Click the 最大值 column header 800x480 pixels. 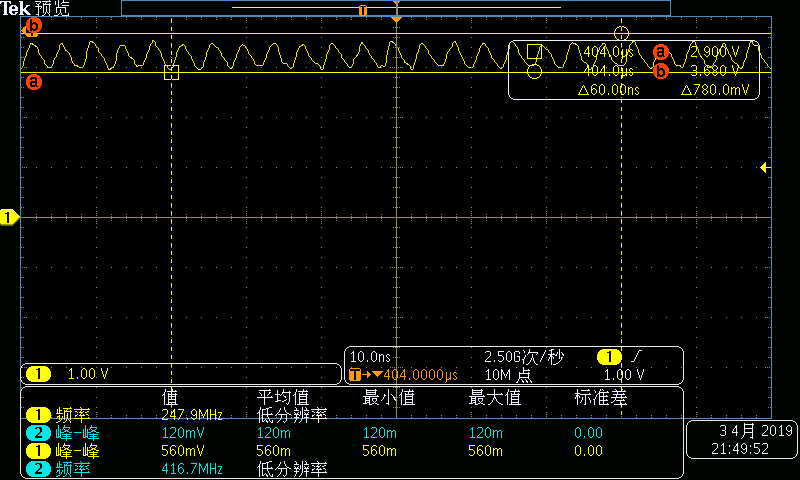[x=495, y=397]
